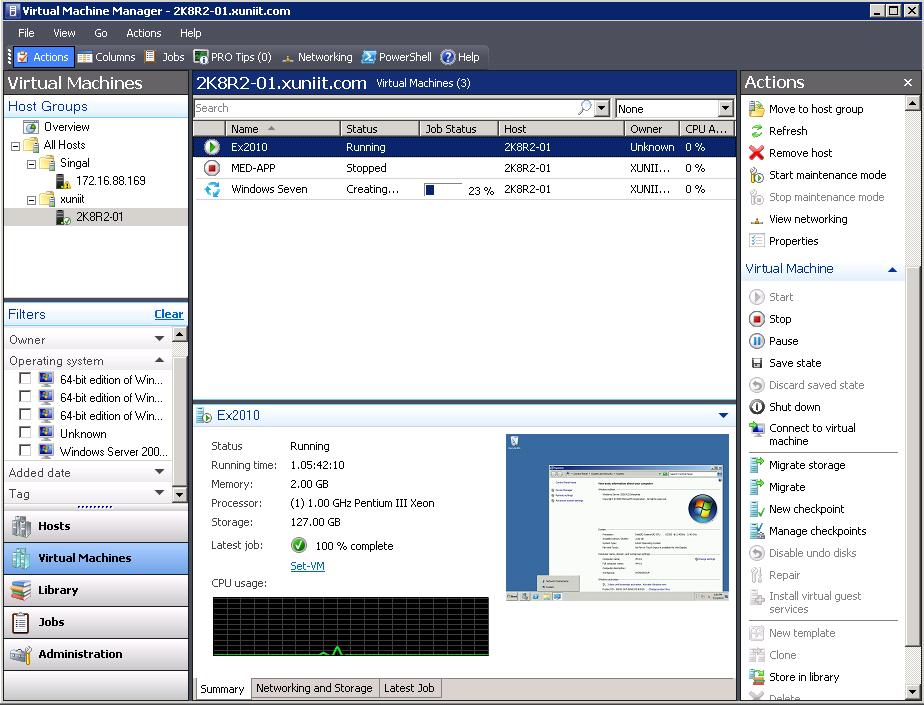924x705 pixels.
Task: Open the Library navigation pane
Action: (96, 590)
